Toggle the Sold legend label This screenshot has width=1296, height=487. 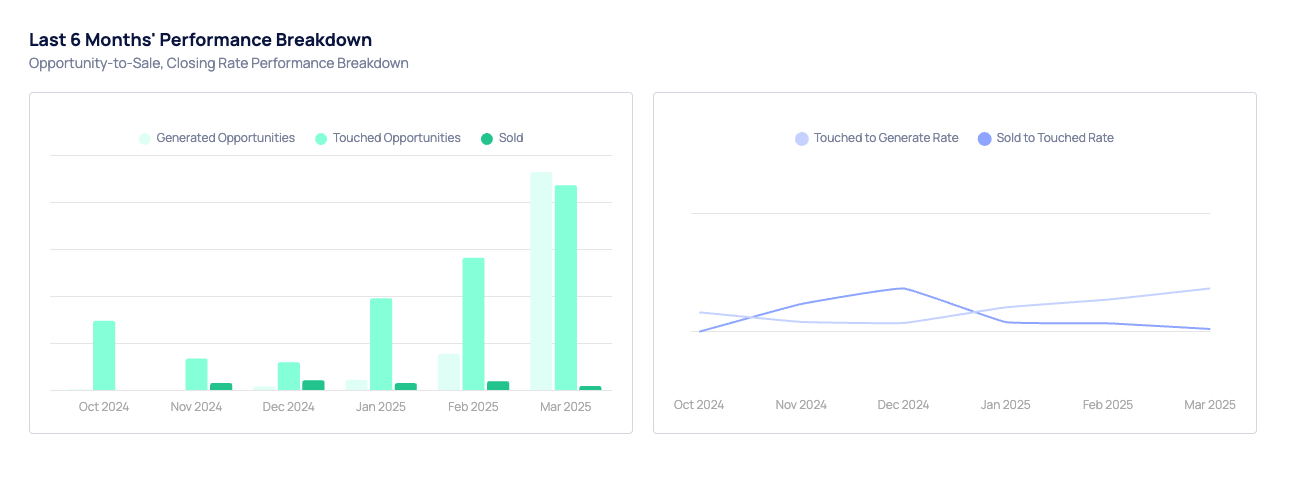[x=510, y=138]
